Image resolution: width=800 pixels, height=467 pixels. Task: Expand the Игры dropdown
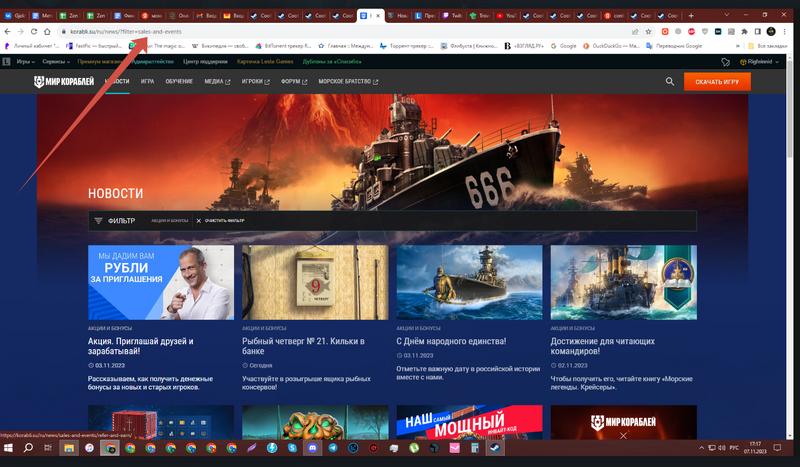pos(26,62)
